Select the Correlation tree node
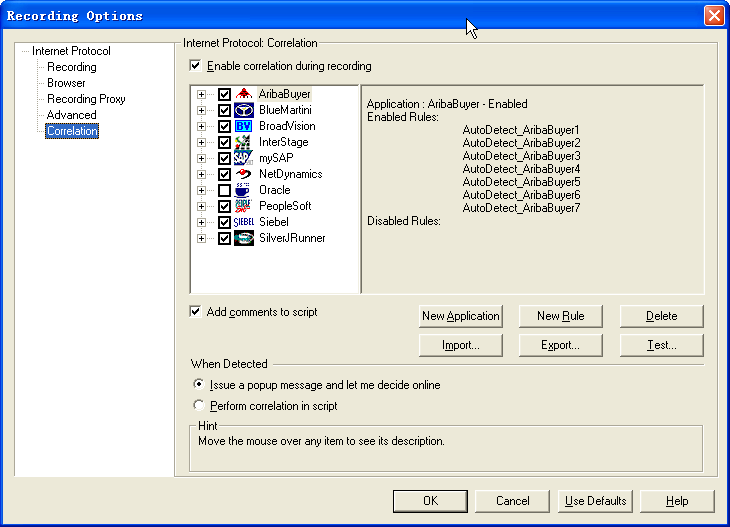Image resolution: width=730 pixels, height=527 pixels. 72,131
